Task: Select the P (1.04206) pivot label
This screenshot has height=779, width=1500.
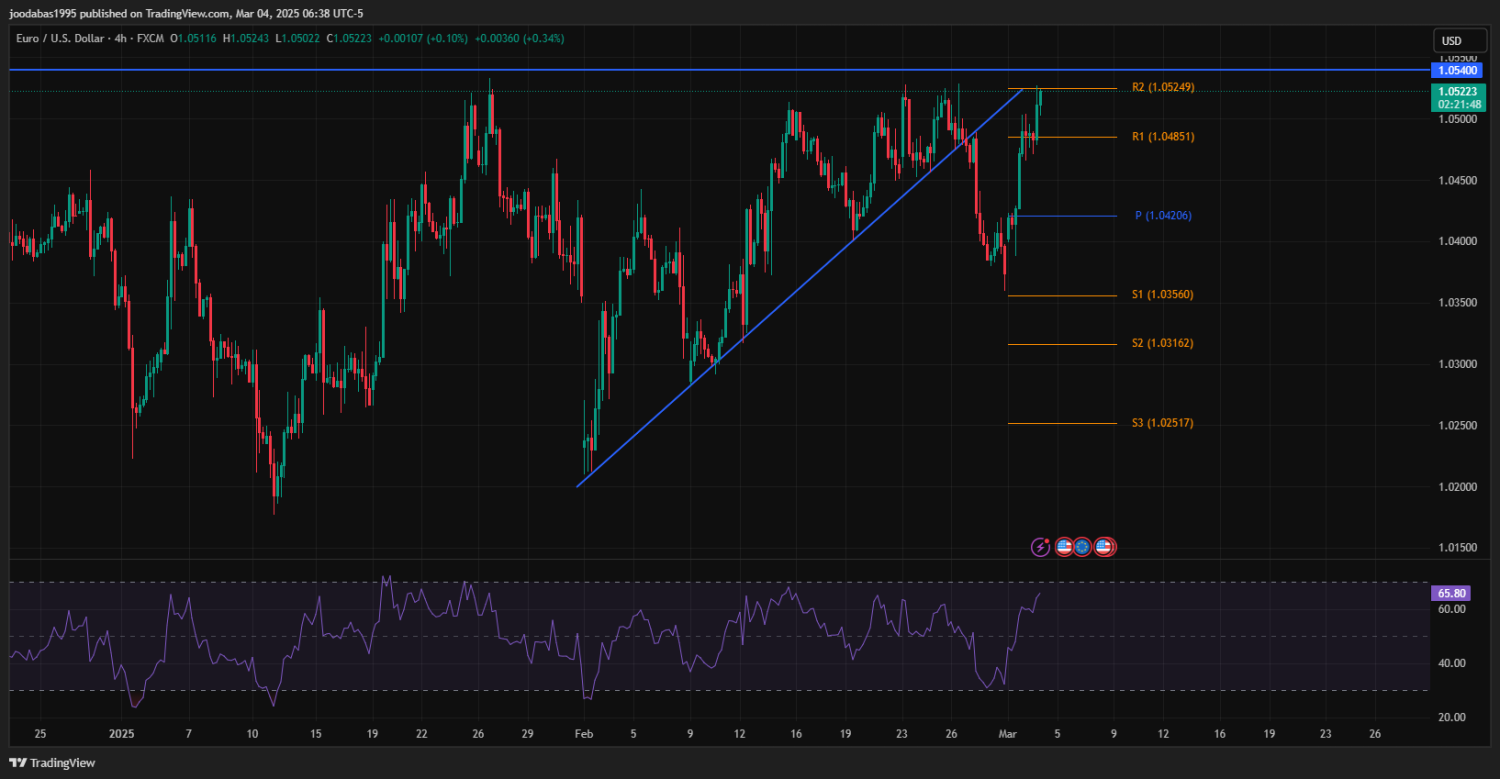Action: (x=1163, y=216)
